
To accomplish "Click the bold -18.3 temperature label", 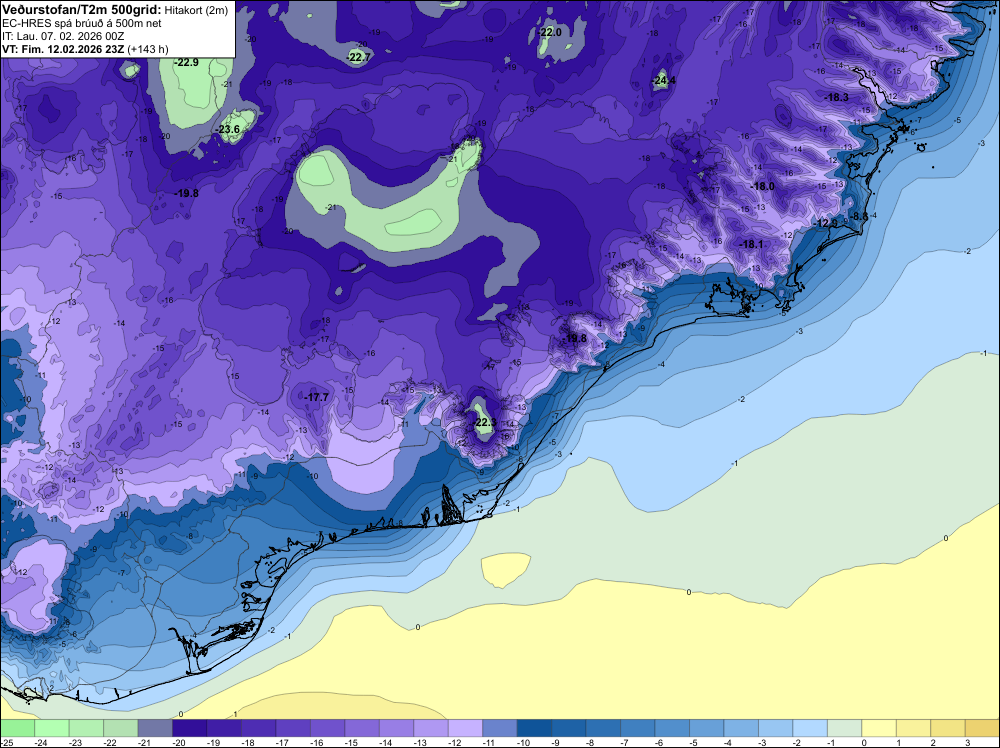I will tap(836, 98).
